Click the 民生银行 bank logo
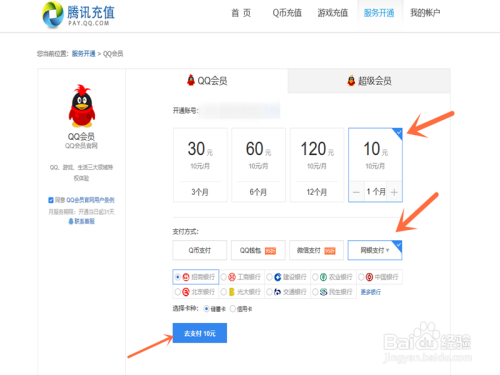This screenshot has height=375, width=500. [323, 292]
